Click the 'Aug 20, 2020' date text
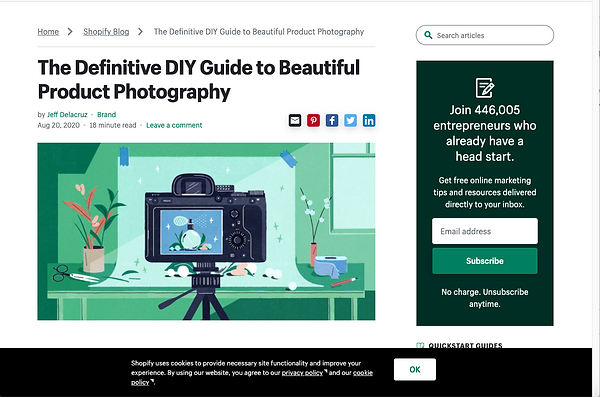 [59, 125]
